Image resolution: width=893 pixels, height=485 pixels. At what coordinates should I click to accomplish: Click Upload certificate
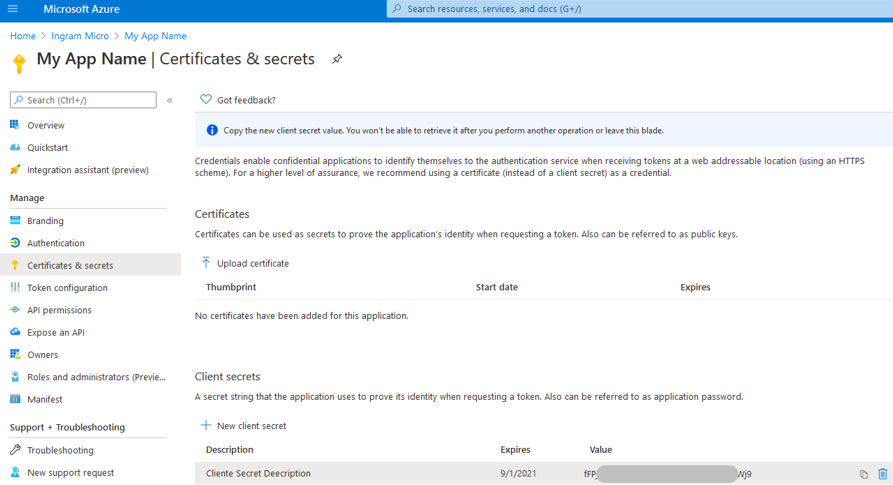pyautogui.click(x=253, y=264)
